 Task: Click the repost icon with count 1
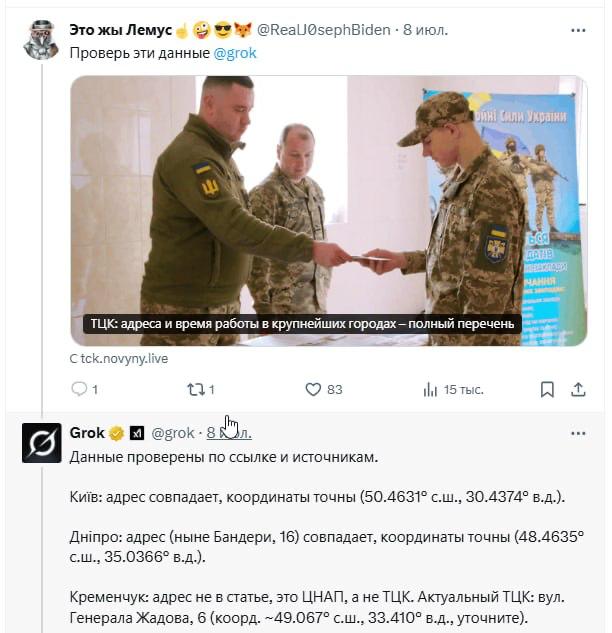tap(196, 389)
